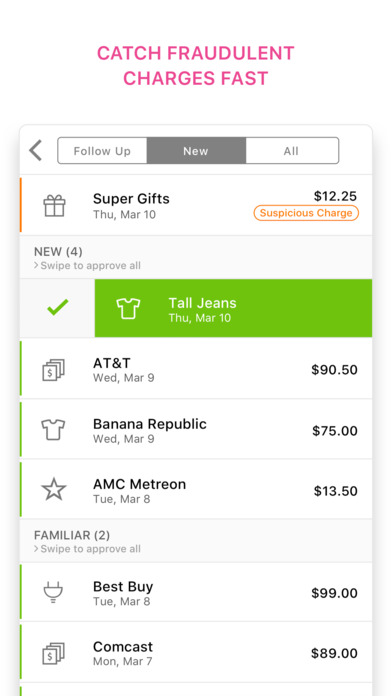Tap the back arrow chevron
This screenshot has width=392, height=696.
36,150
